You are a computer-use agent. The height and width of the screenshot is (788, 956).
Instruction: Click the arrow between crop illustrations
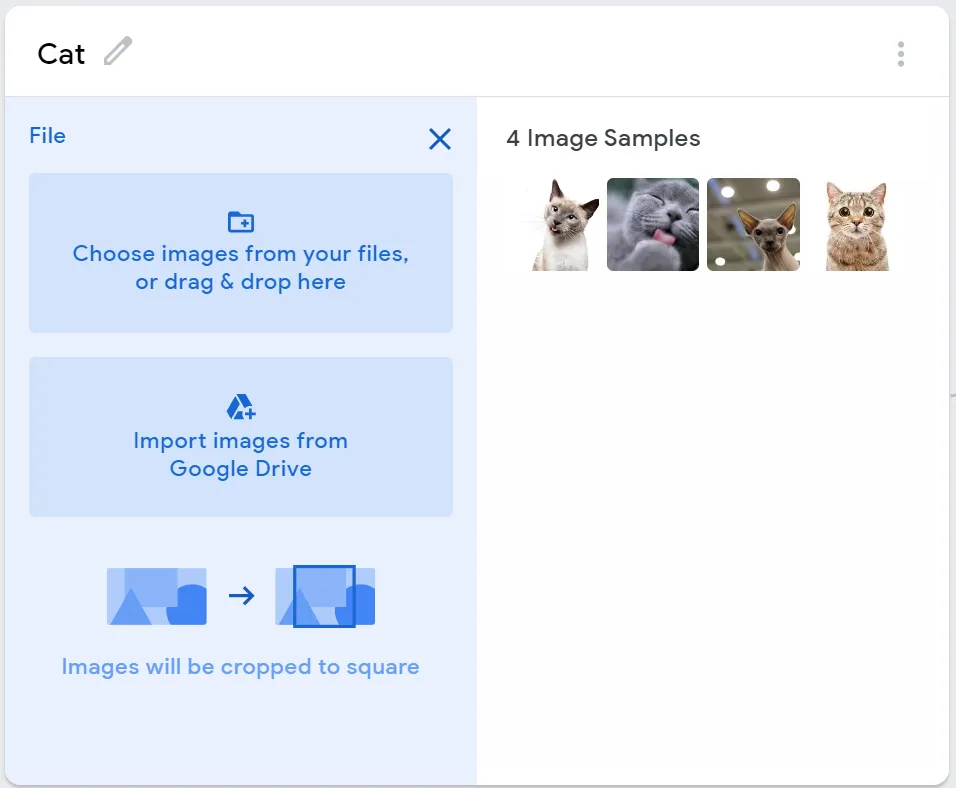[x=241, y=595]
